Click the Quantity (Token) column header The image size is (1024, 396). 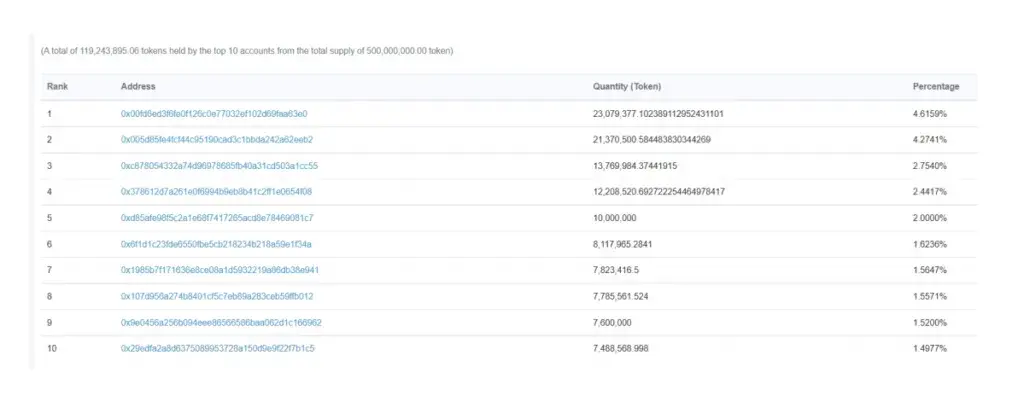click(627, 87)
